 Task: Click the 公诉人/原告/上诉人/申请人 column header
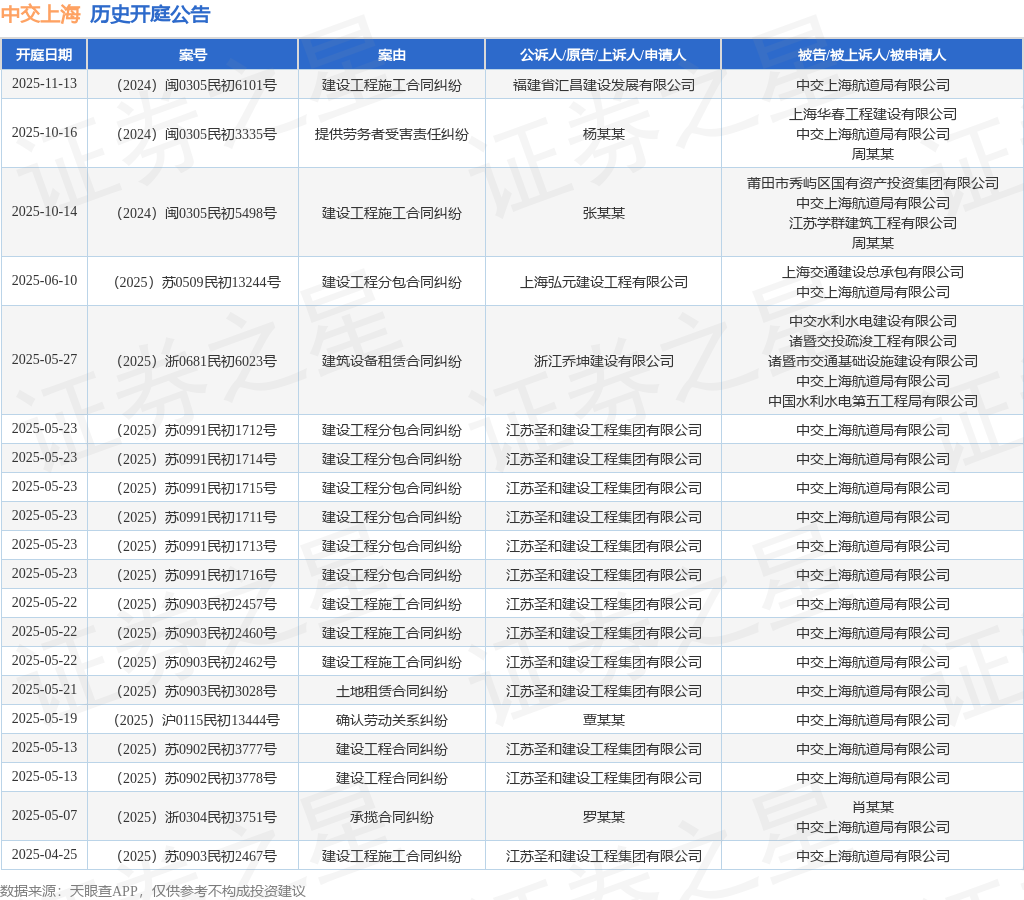click(603, 55)
